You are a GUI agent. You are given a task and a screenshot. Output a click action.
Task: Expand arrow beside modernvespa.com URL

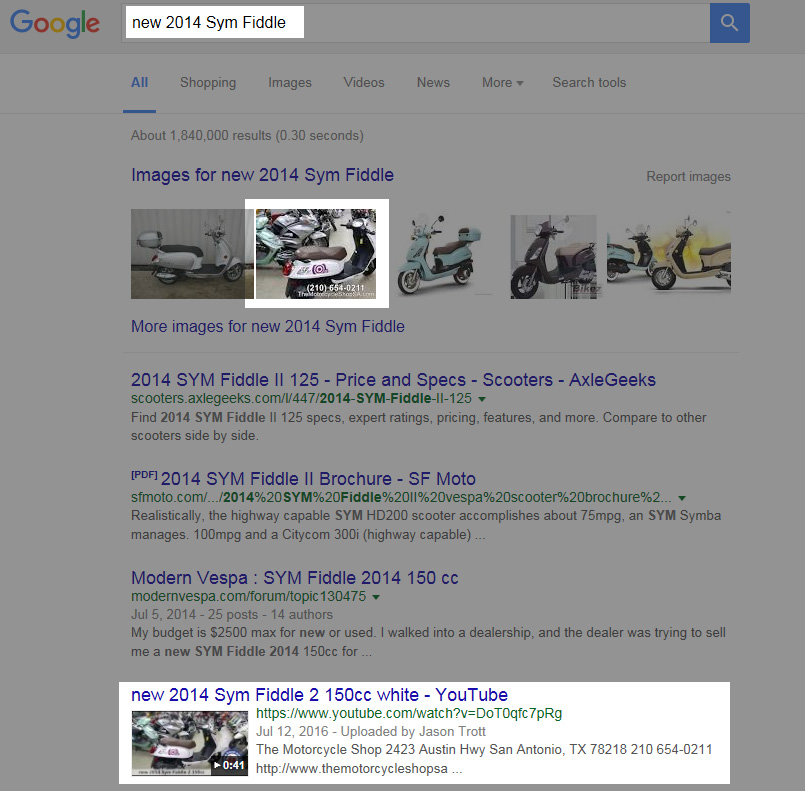click(x=376, y=597)
